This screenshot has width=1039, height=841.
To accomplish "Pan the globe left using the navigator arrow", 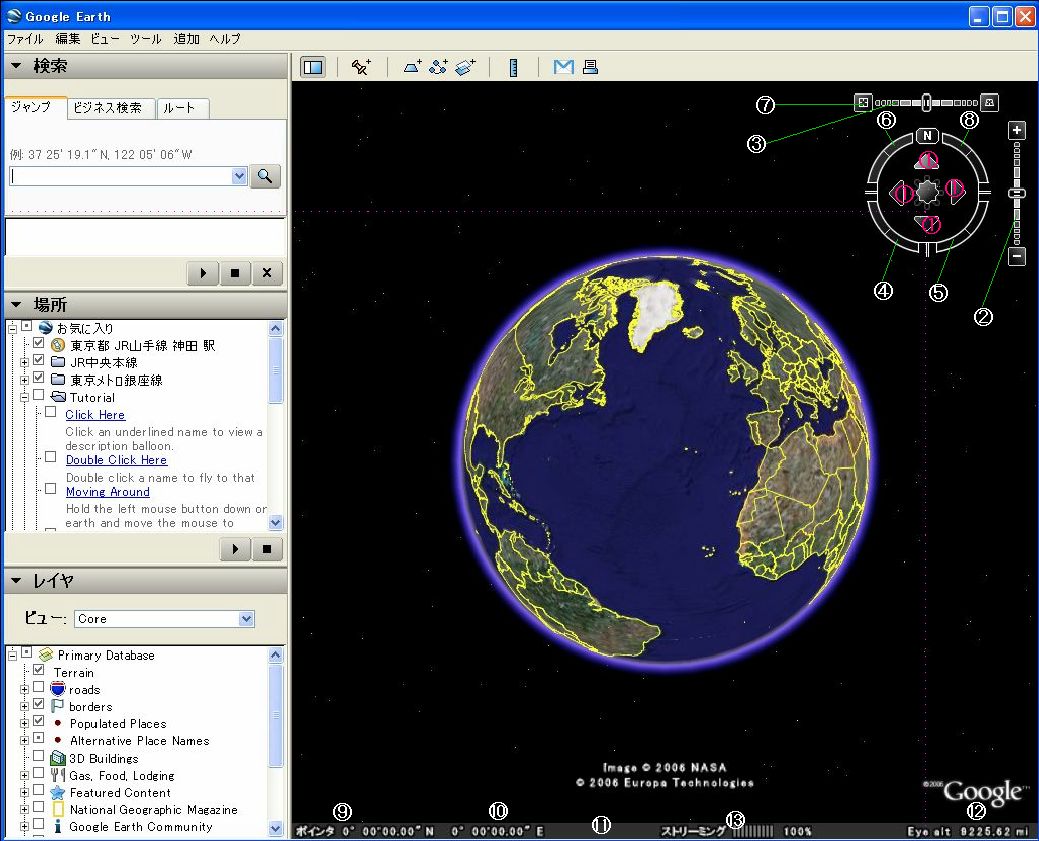I will coord(900,192).
